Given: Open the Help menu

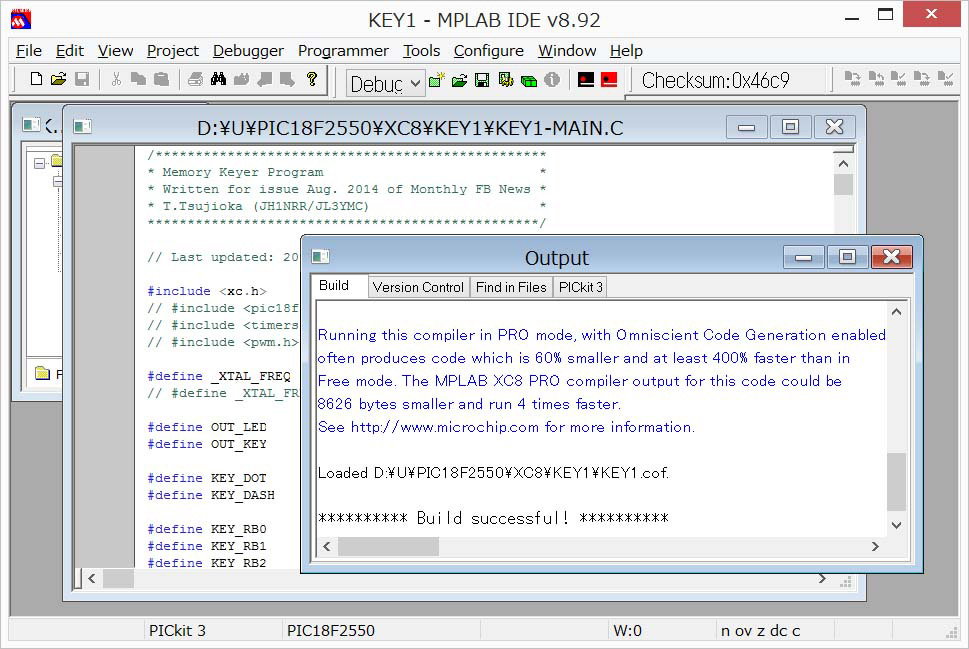Looking at the screenshot, I should (x=626, y=51).
